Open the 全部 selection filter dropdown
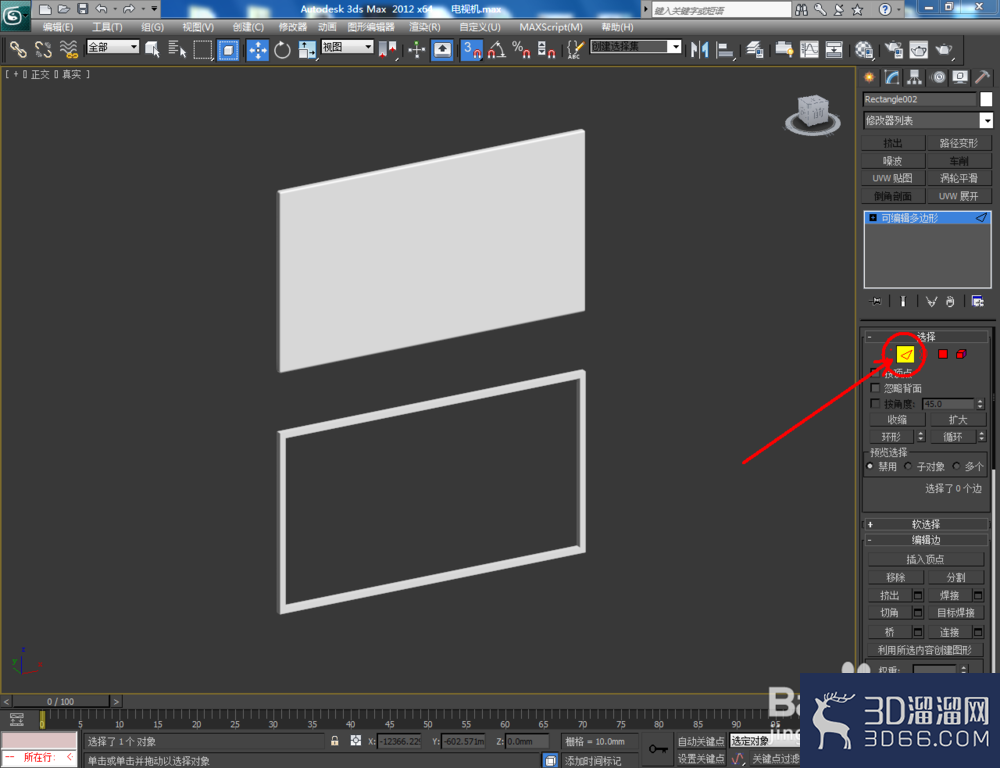The image size is (1000, 768). coord(113,47)
